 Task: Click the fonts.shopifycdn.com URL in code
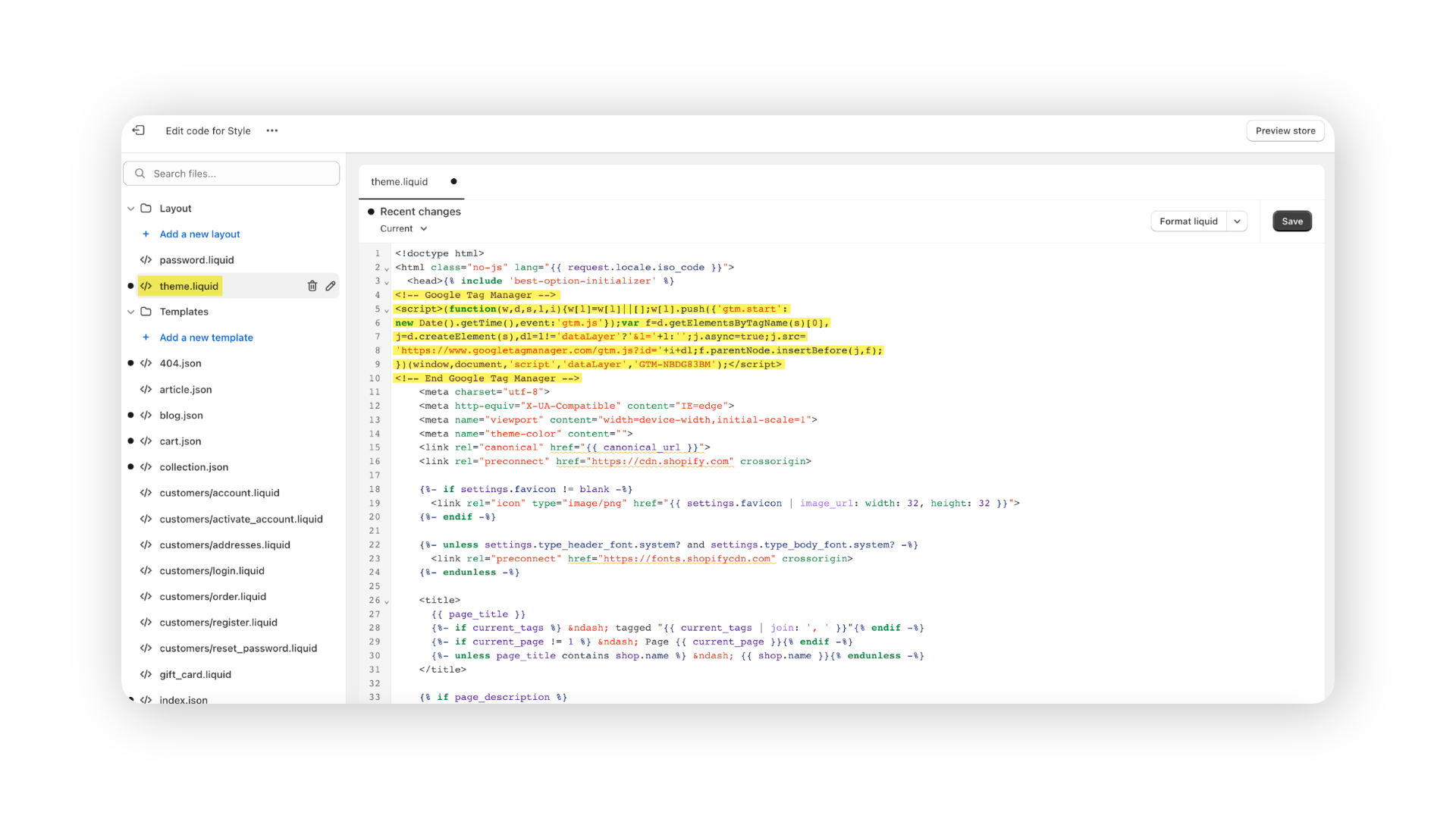click(x=689, y=559)
